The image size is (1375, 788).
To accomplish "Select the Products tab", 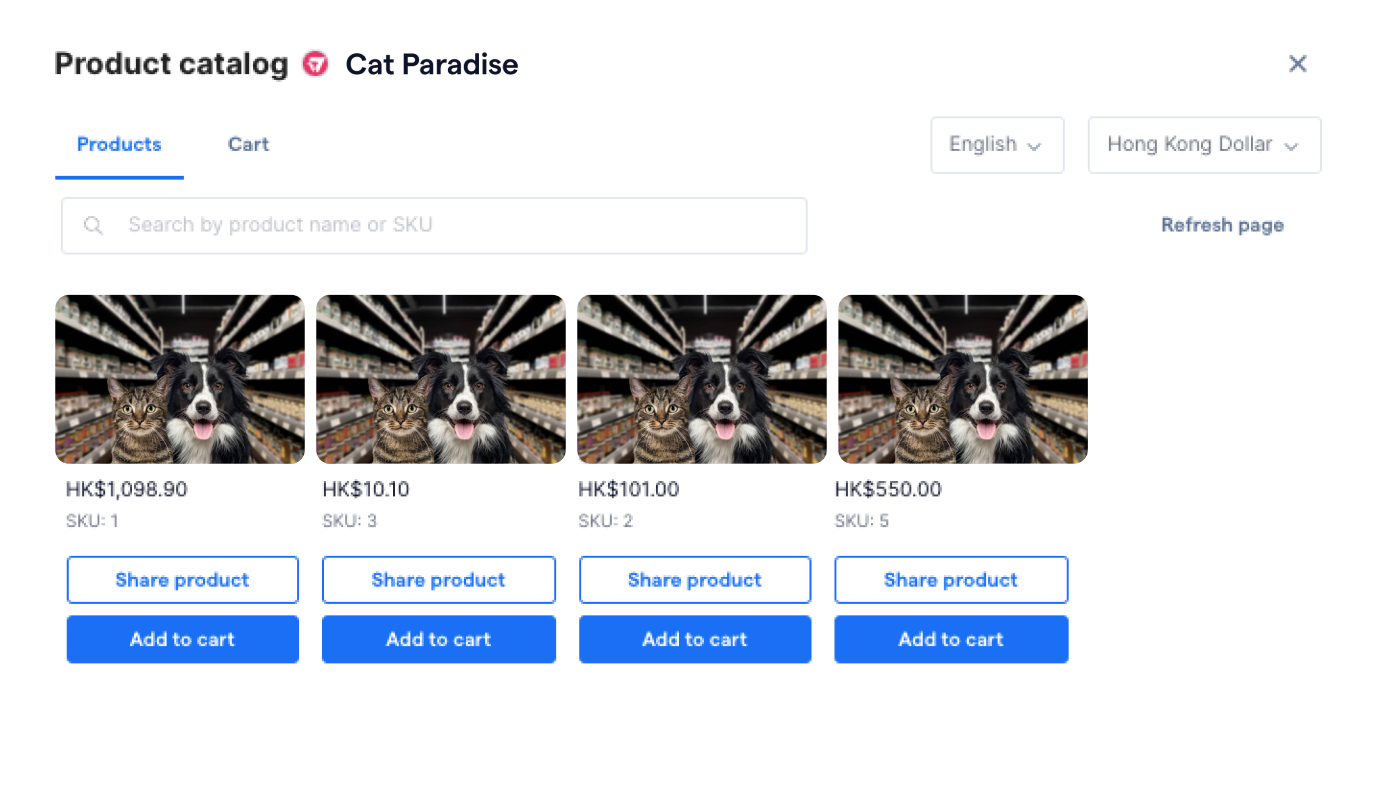I will (119, 144).
